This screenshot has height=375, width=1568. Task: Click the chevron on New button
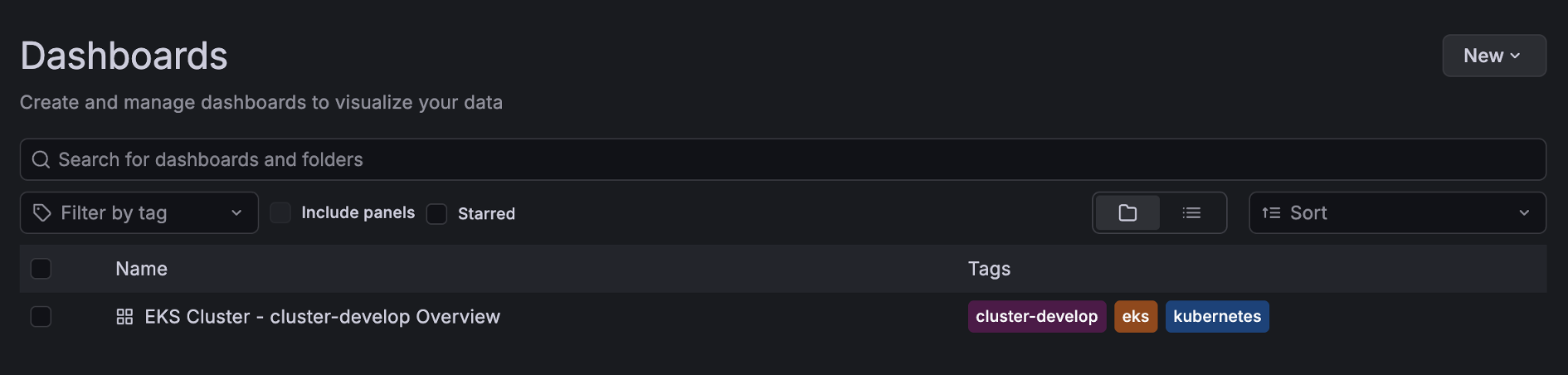click(1515, 56)
